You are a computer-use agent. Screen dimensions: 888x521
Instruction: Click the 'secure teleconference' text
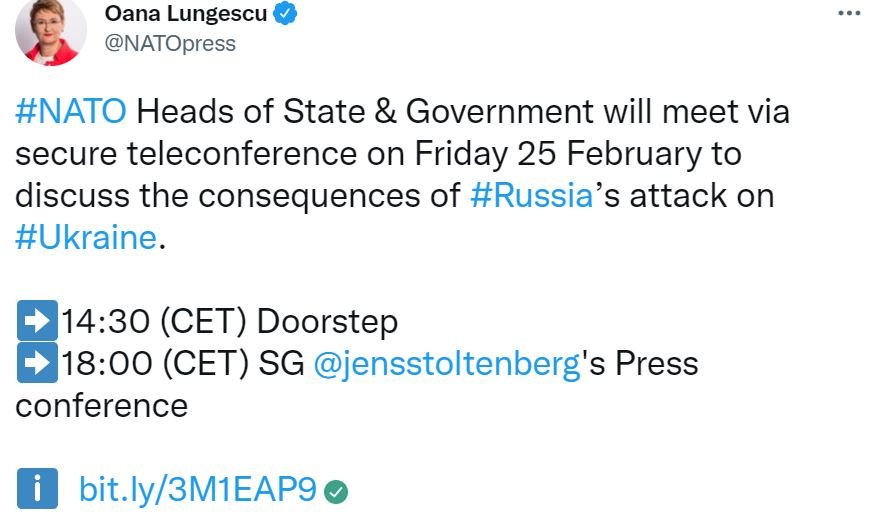tap(186, 153)
